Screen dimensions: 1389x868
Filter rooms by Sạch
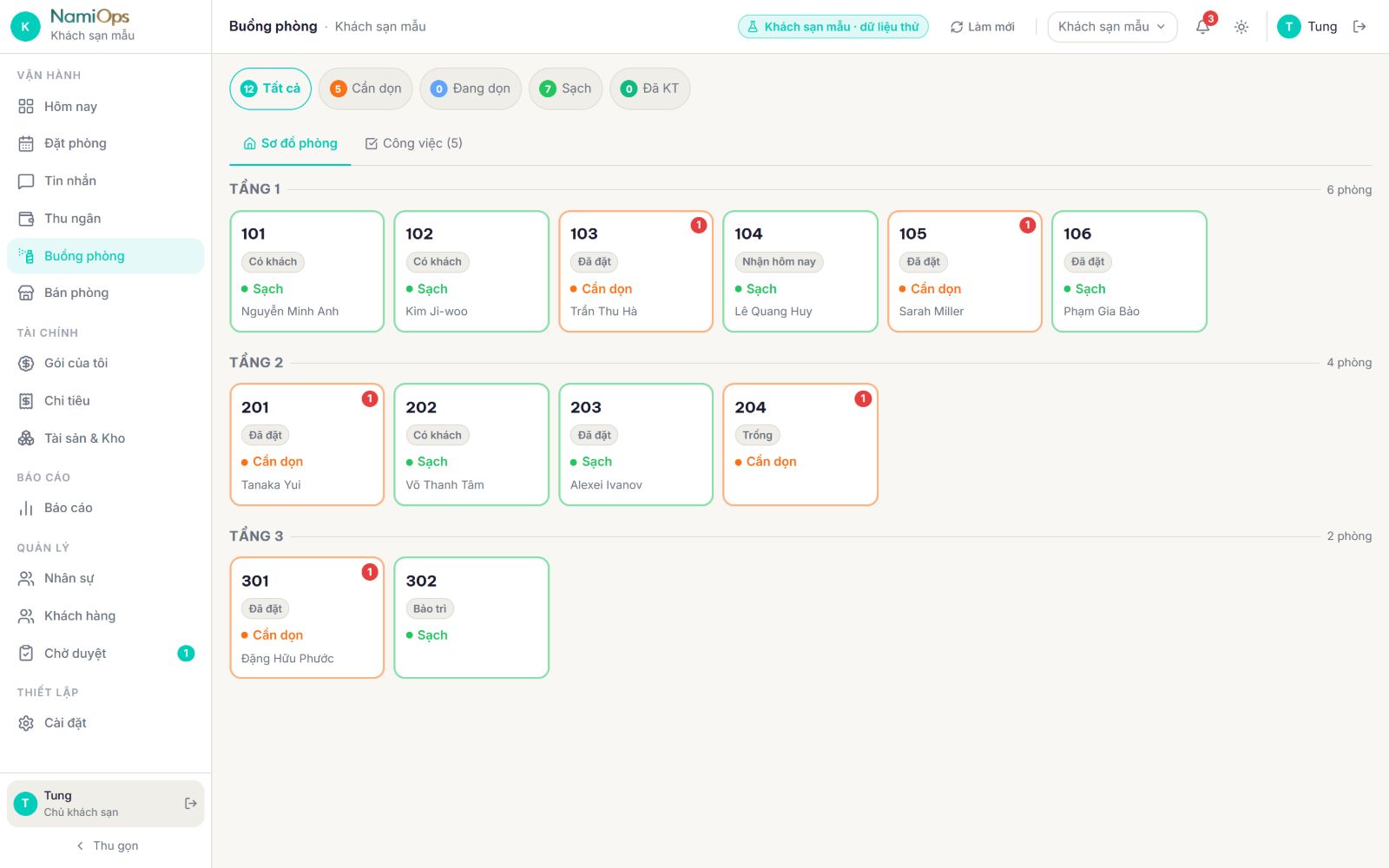565,89
